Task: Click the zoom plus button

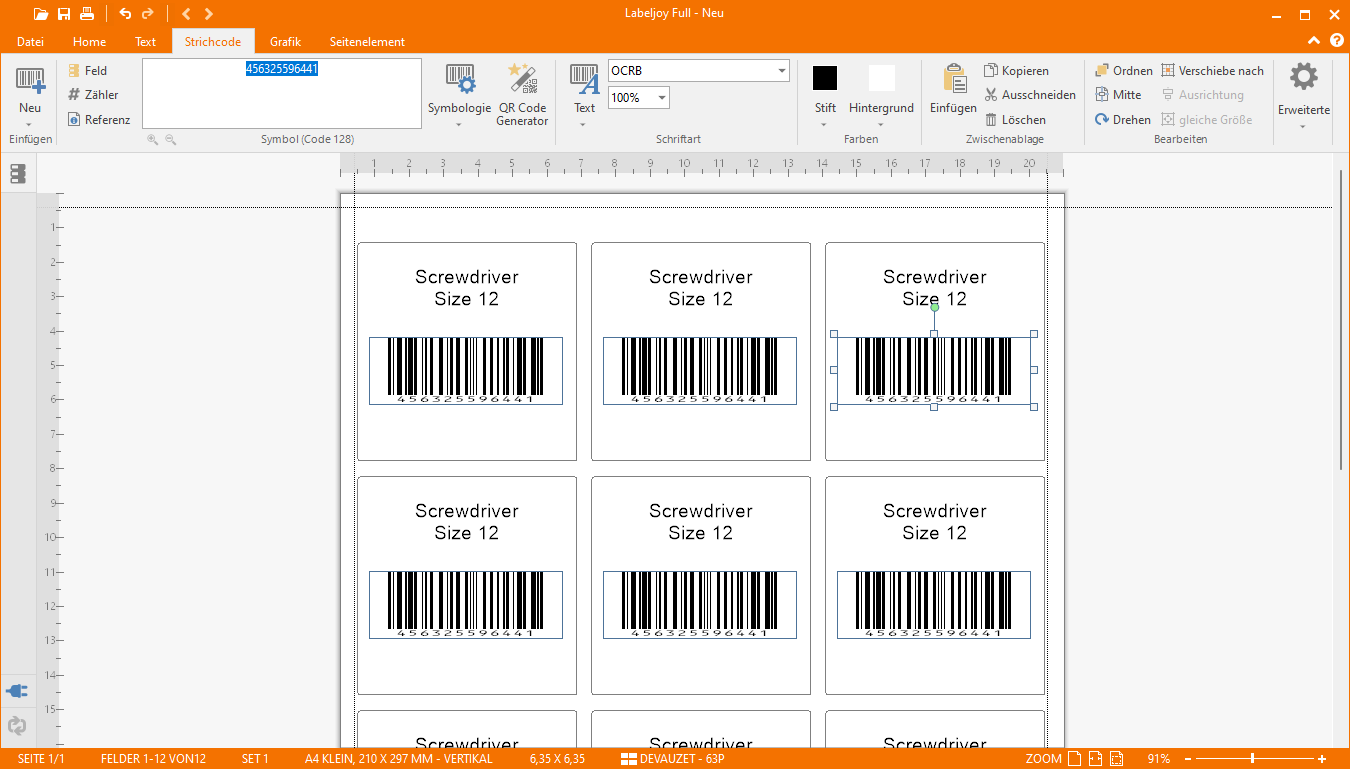Action: click(x=1322, y=759)
